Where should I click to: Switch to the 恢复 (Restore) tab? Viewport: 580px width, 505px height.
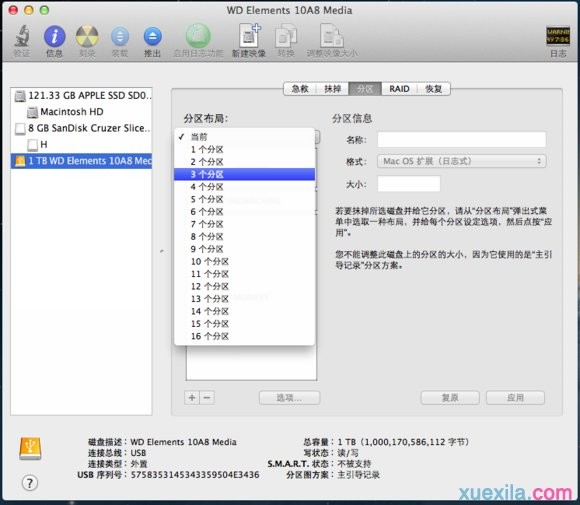(434, 89)
